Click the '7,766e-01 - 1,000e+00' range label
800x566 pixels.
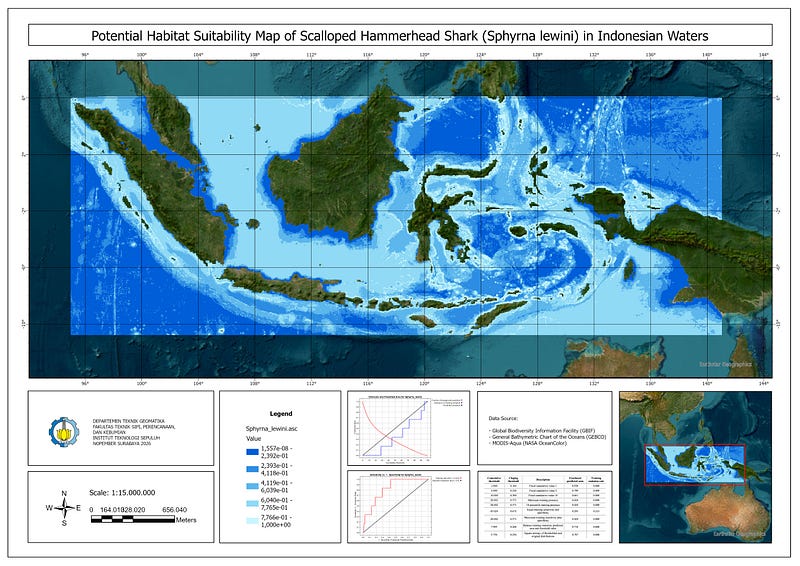(x=276, y=521)
